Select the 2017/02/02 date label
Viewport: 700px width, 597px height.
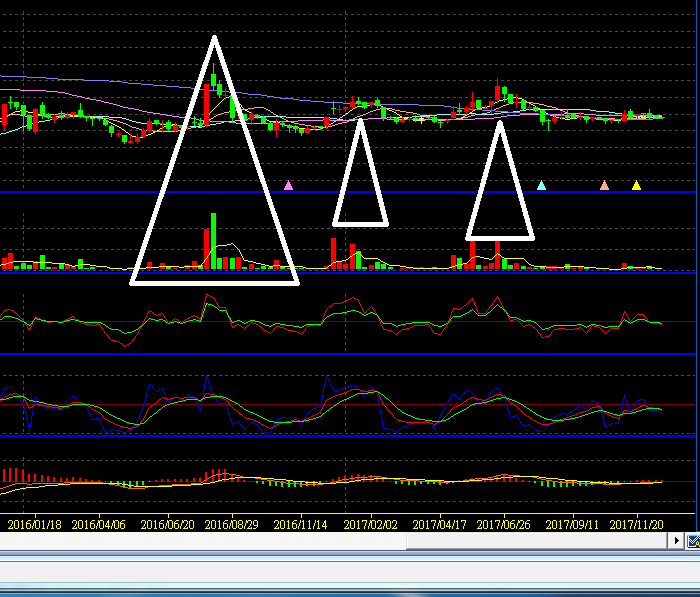(x=370, y=525)
